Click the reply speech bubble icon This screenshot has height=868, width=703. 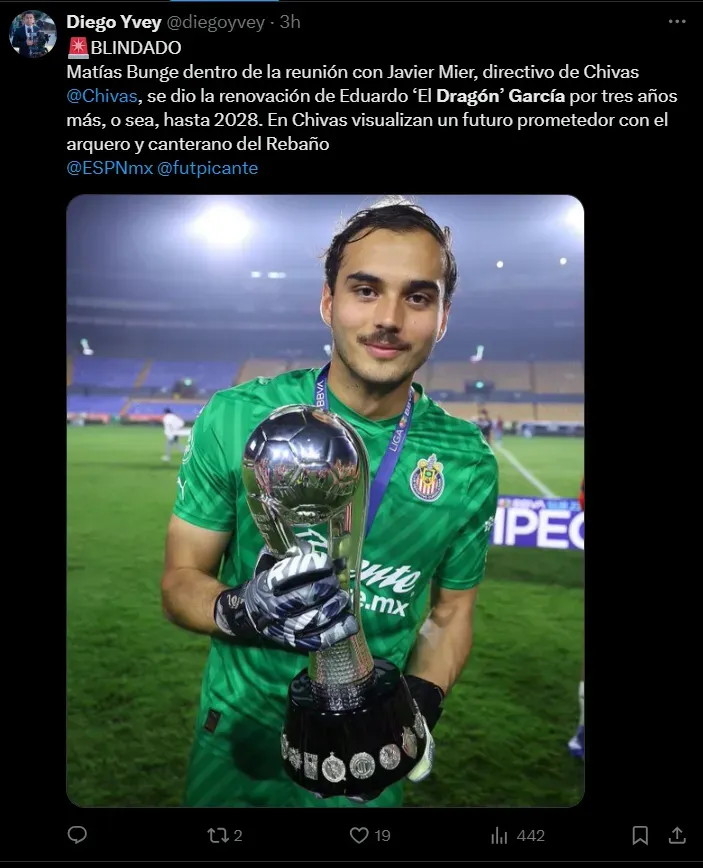[x=77, y=835]
